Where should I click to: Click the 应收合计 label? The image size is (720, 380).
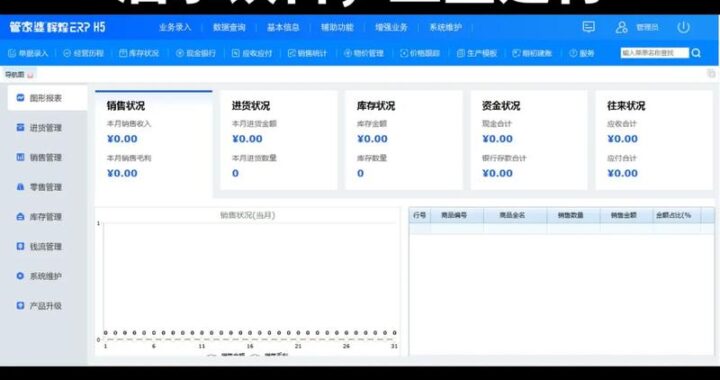point(622,124)
